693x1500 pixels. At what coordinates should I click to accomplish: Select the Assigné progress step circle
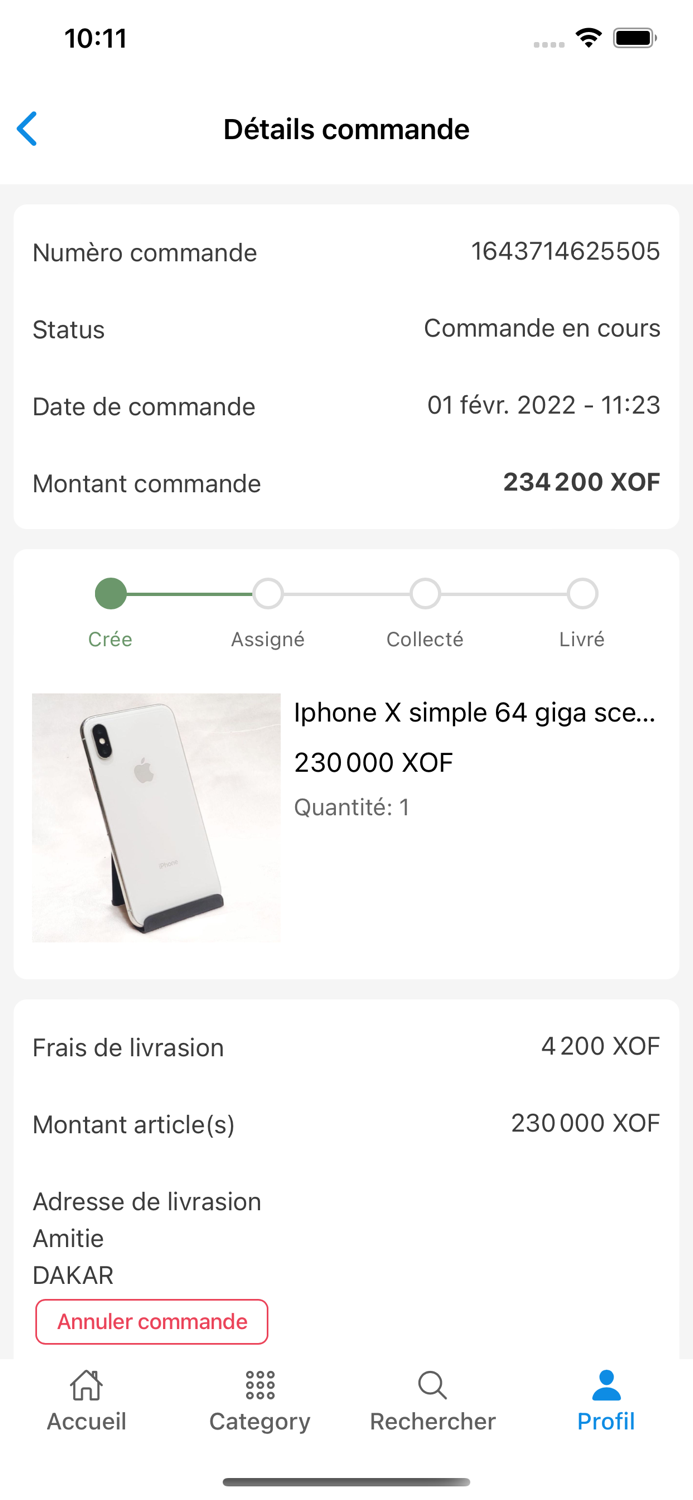pyautogui.click(x=267, y=593)
